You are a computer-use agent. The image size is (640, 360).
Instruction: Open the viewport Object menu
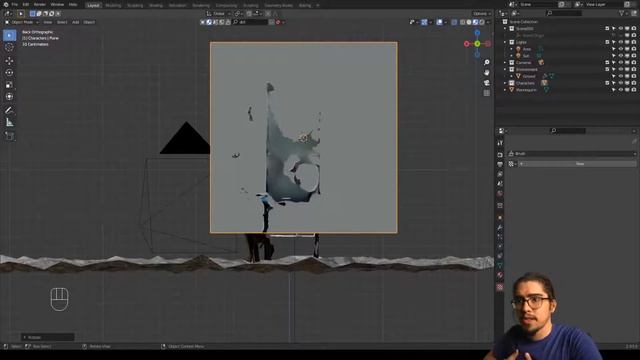pos(89,22)
